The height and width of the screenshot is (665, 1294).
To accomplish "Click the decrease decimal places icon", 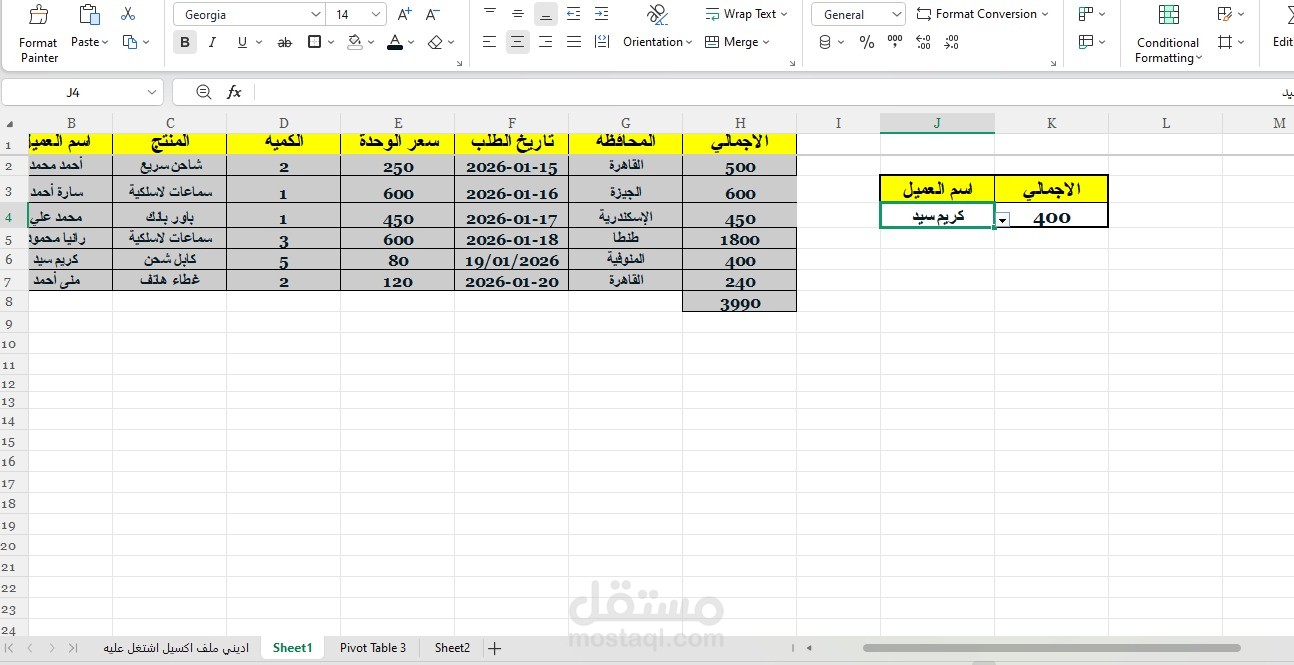I will pyautogui.click(x=951, y=42).
